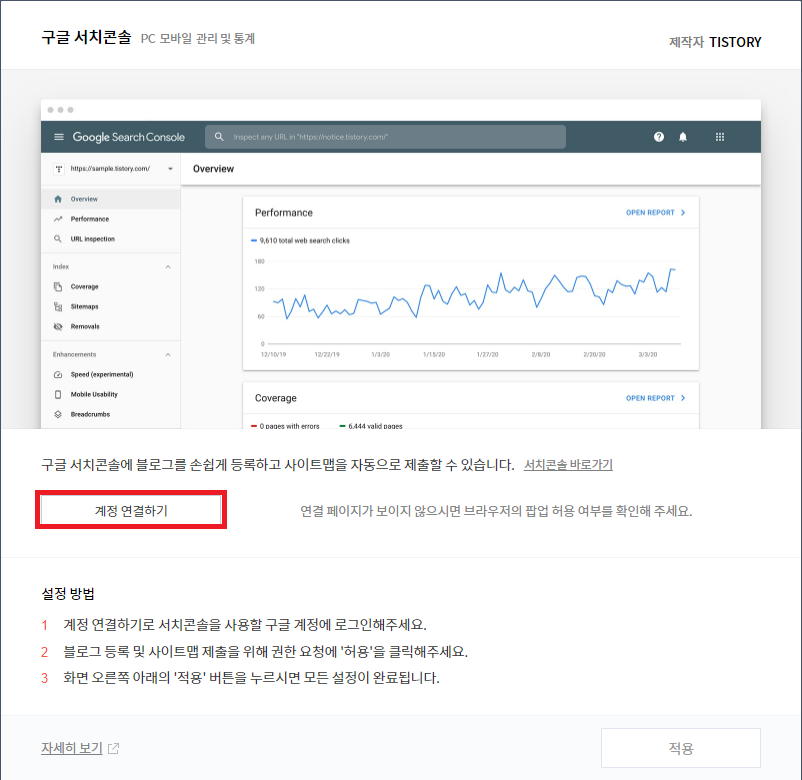Open the 자세히 보기 link

[72, 748]
